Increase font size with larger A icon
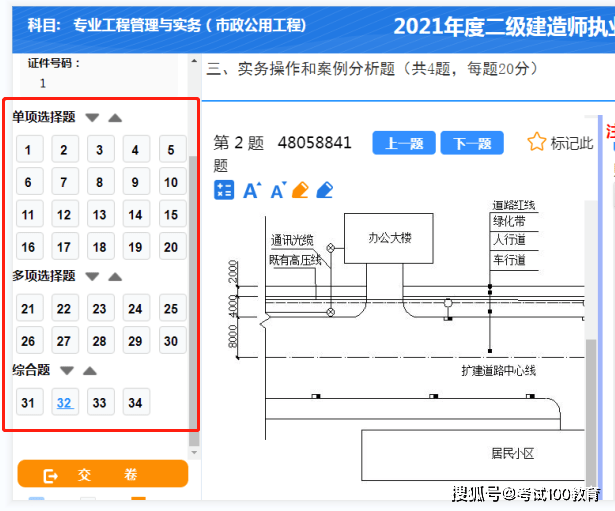Image resolution: width=615 pixels, height=511 pixels. pos(252,190)
